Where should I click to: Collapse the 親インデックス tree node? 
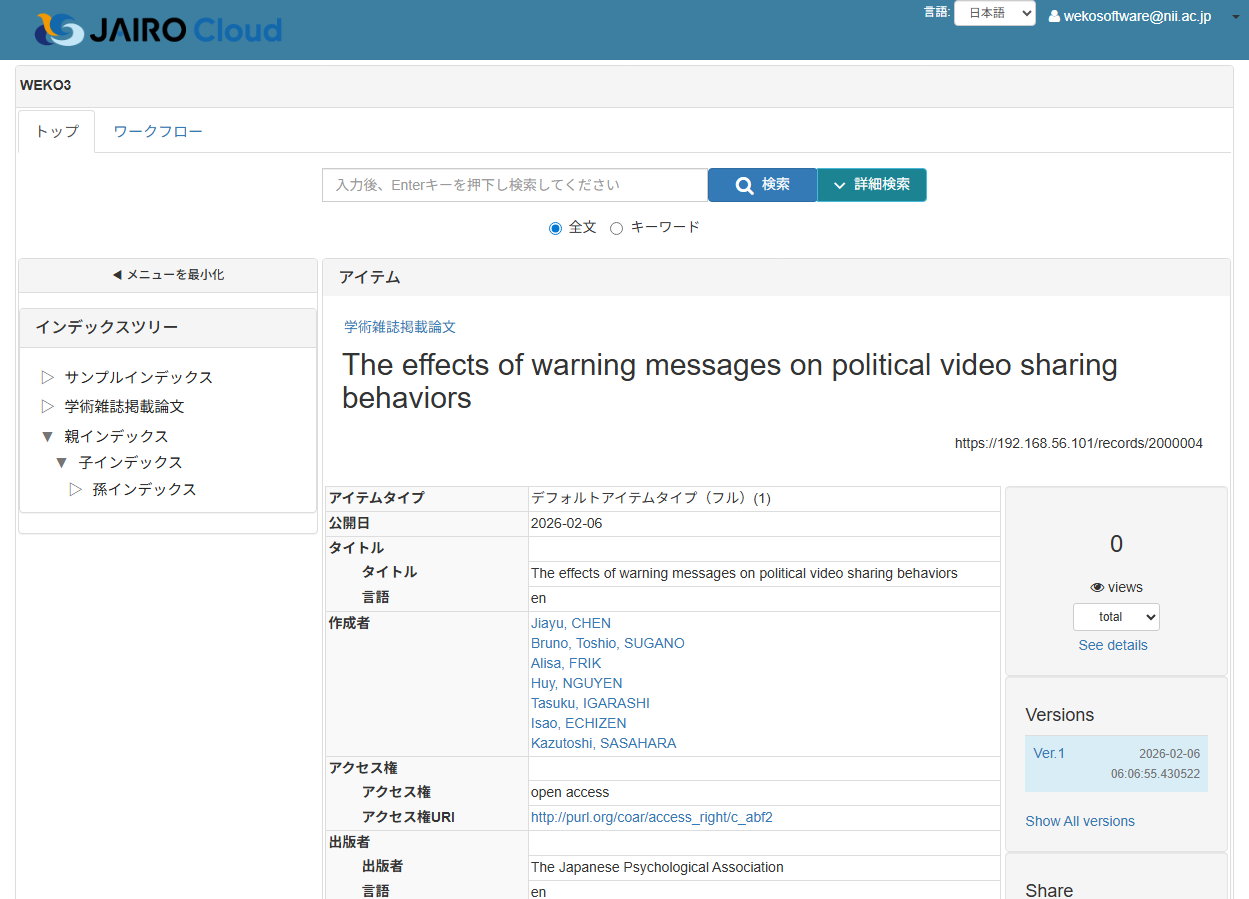point(47,437)
